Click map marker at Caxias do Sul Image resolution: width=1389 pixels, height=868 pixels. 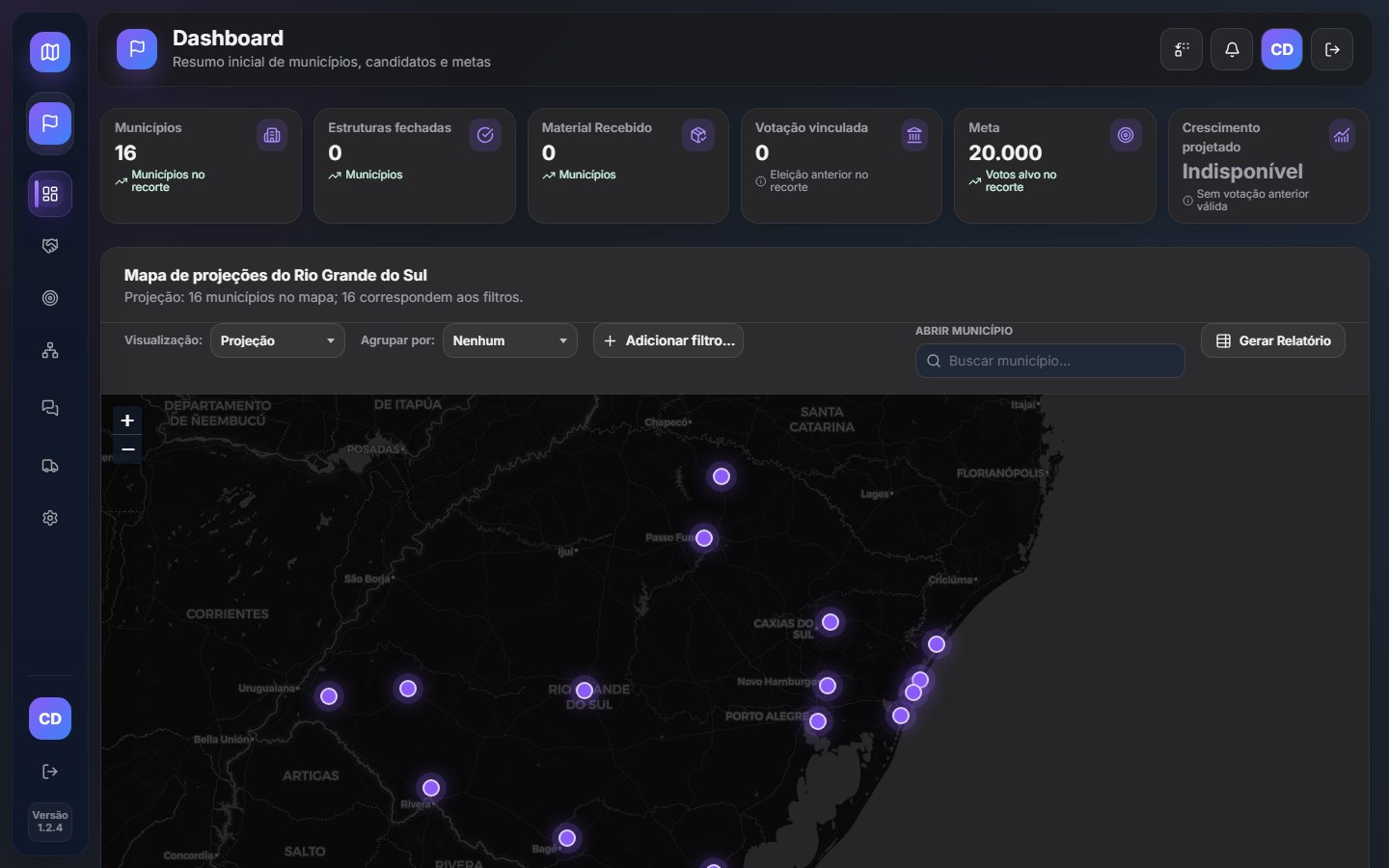click(831, 622)
